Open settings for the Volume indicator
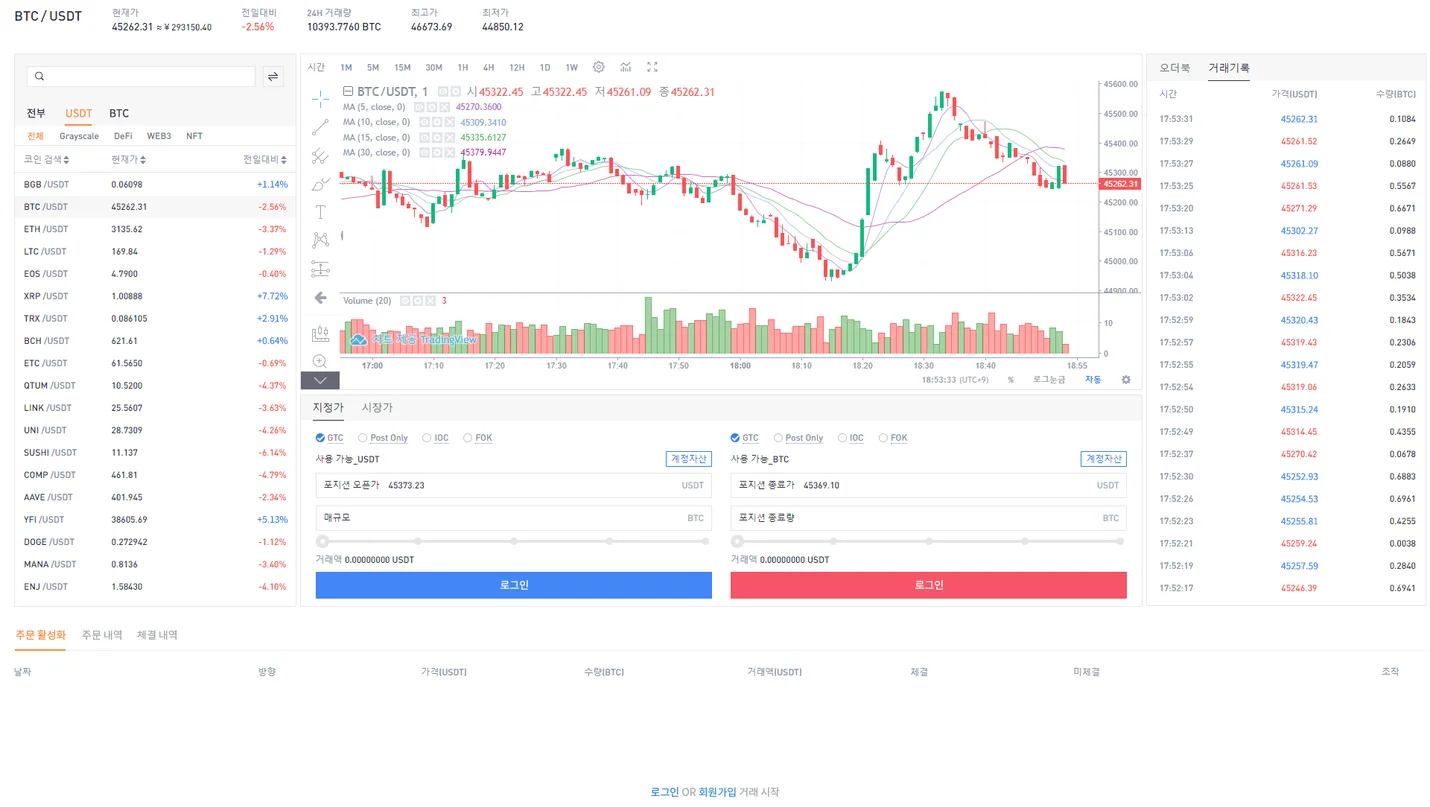Screen dimensions: 1430x807 418,300
